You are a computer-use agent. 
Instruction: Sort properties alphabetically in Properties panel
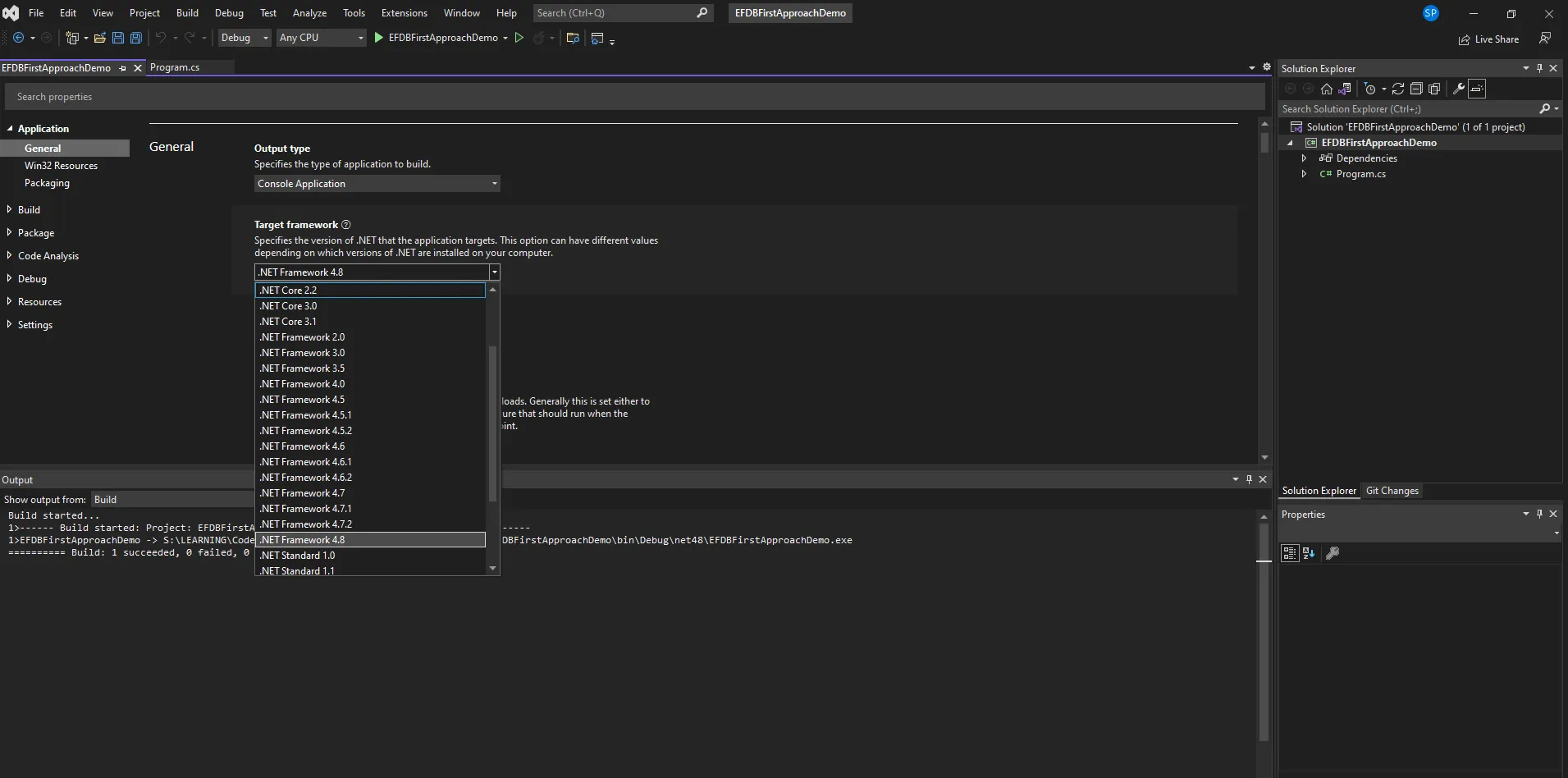click(x=1307, y=554)
